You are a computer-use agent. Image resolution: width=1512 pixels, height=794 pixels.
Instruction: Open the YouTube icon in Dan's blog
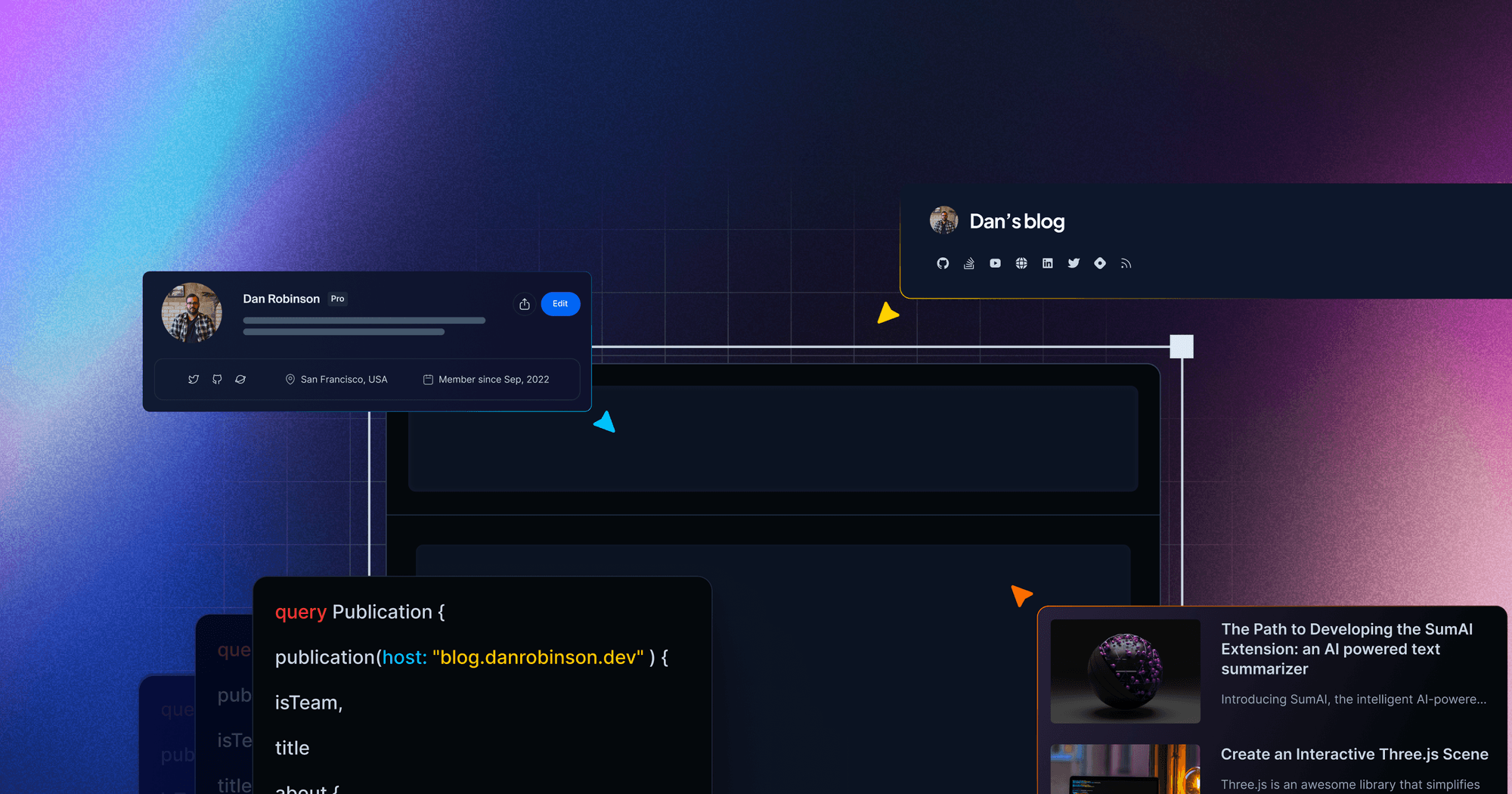click(x=995, y=263)
